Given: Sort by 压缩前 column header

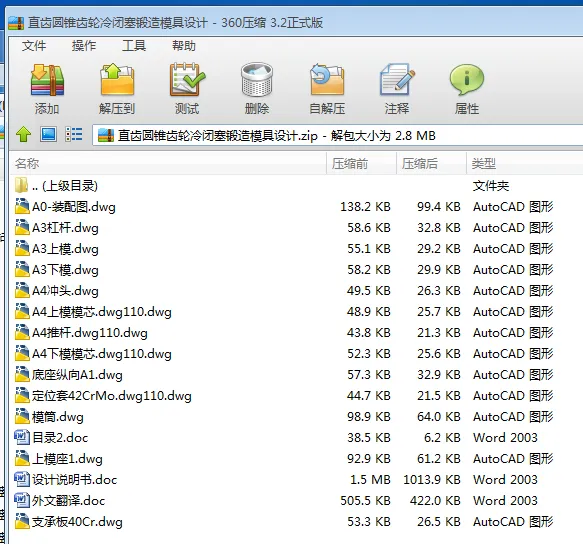Looking at the screenshot, I should click(x=361, y=163).
